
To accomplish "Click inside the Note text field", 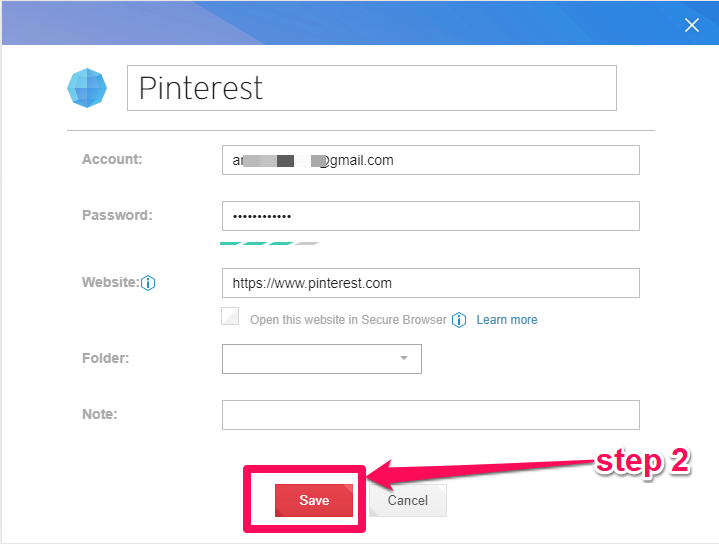I will pos(431,415).
